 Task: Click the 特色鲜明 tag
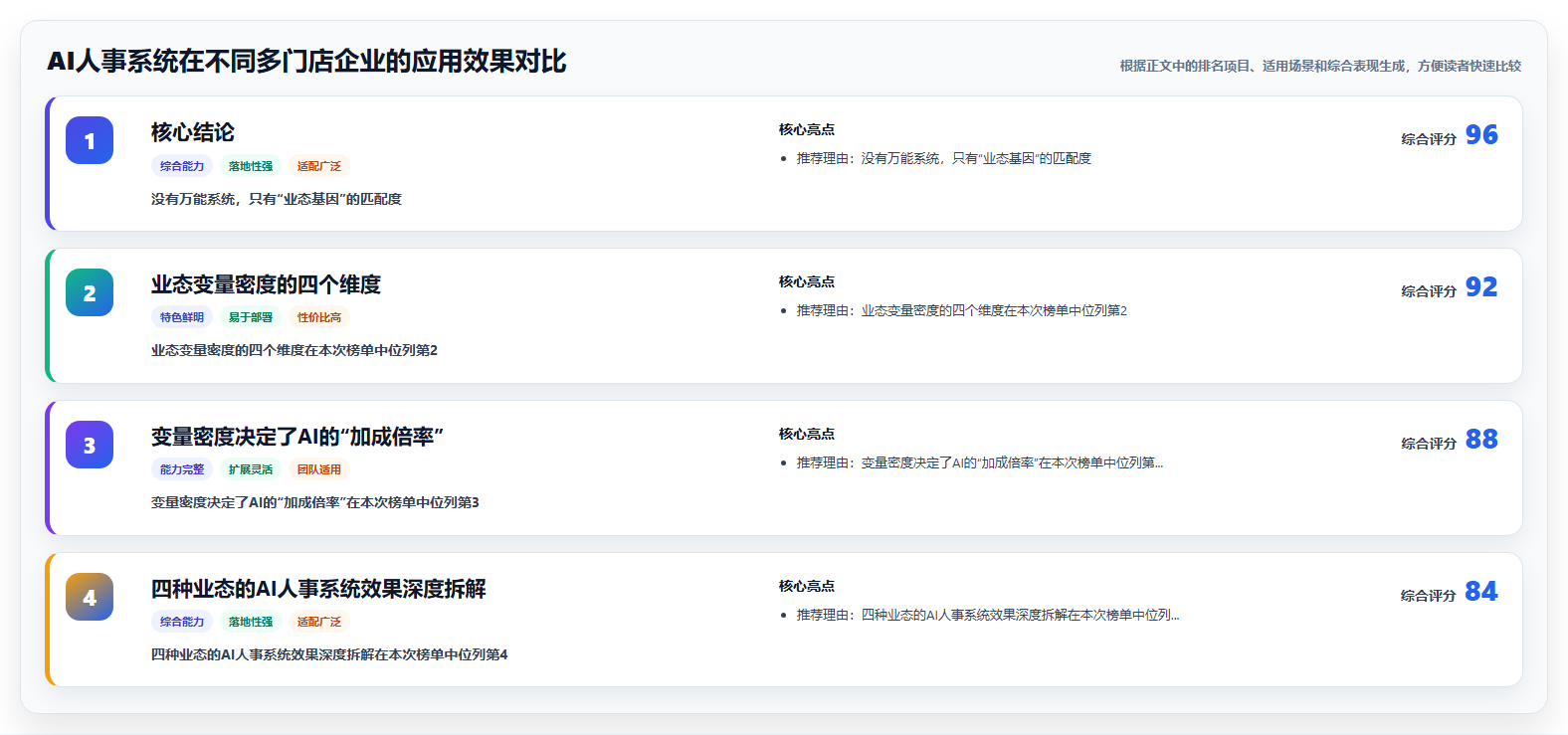click(x=182, y=317)
